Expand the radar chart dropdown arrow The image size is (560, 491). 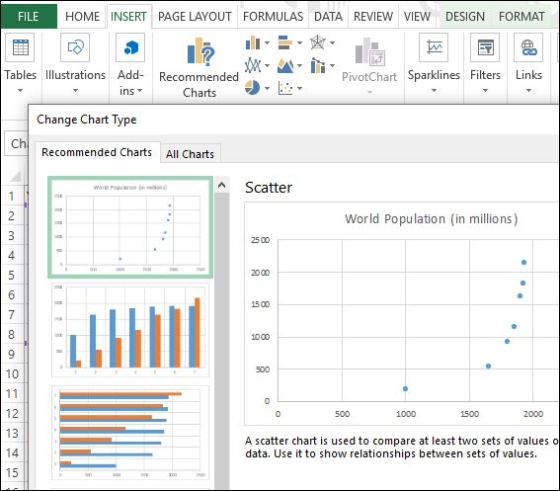point(332,43)
